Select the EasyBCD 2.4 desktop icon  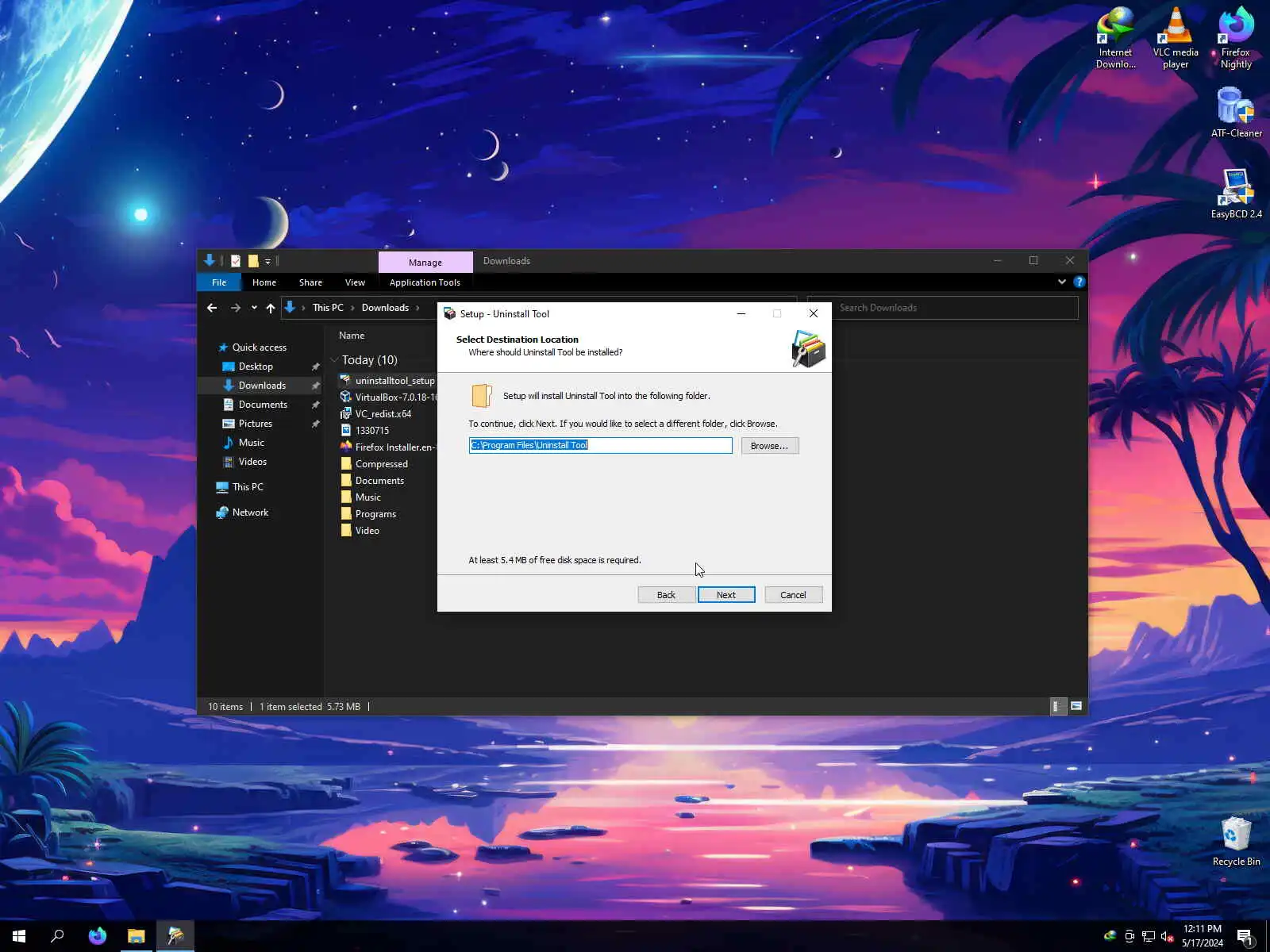coord(1236,194)
